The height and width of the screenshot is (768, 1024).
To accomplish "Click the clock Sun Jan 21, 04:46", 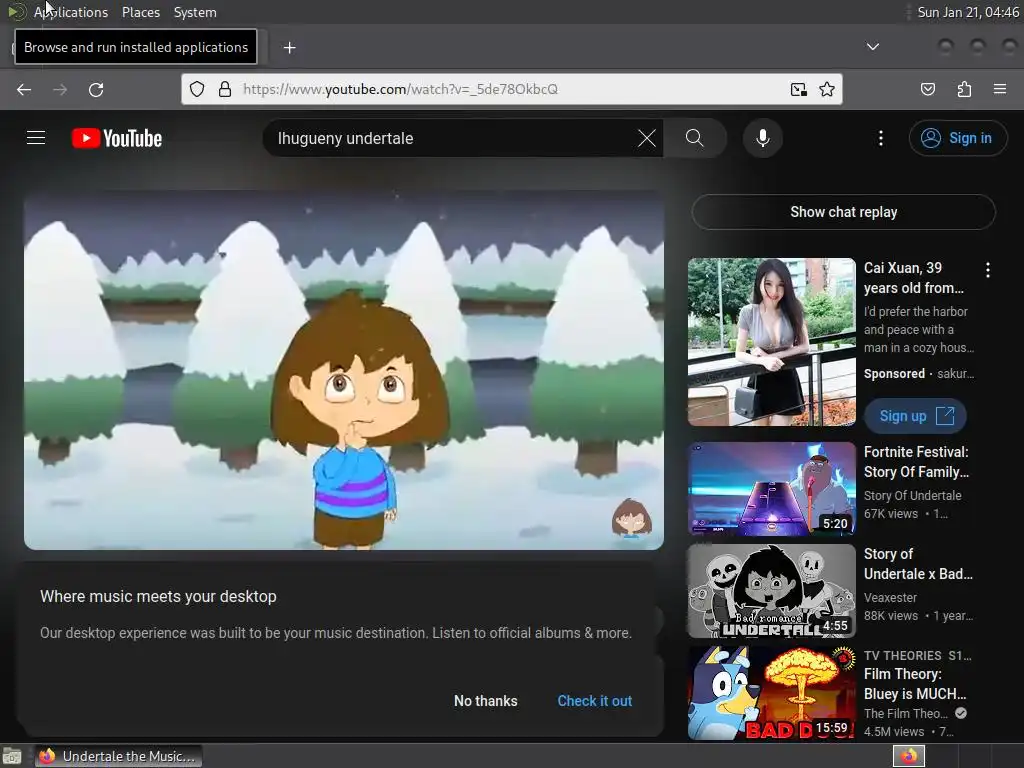I will [x=967, y=12].
